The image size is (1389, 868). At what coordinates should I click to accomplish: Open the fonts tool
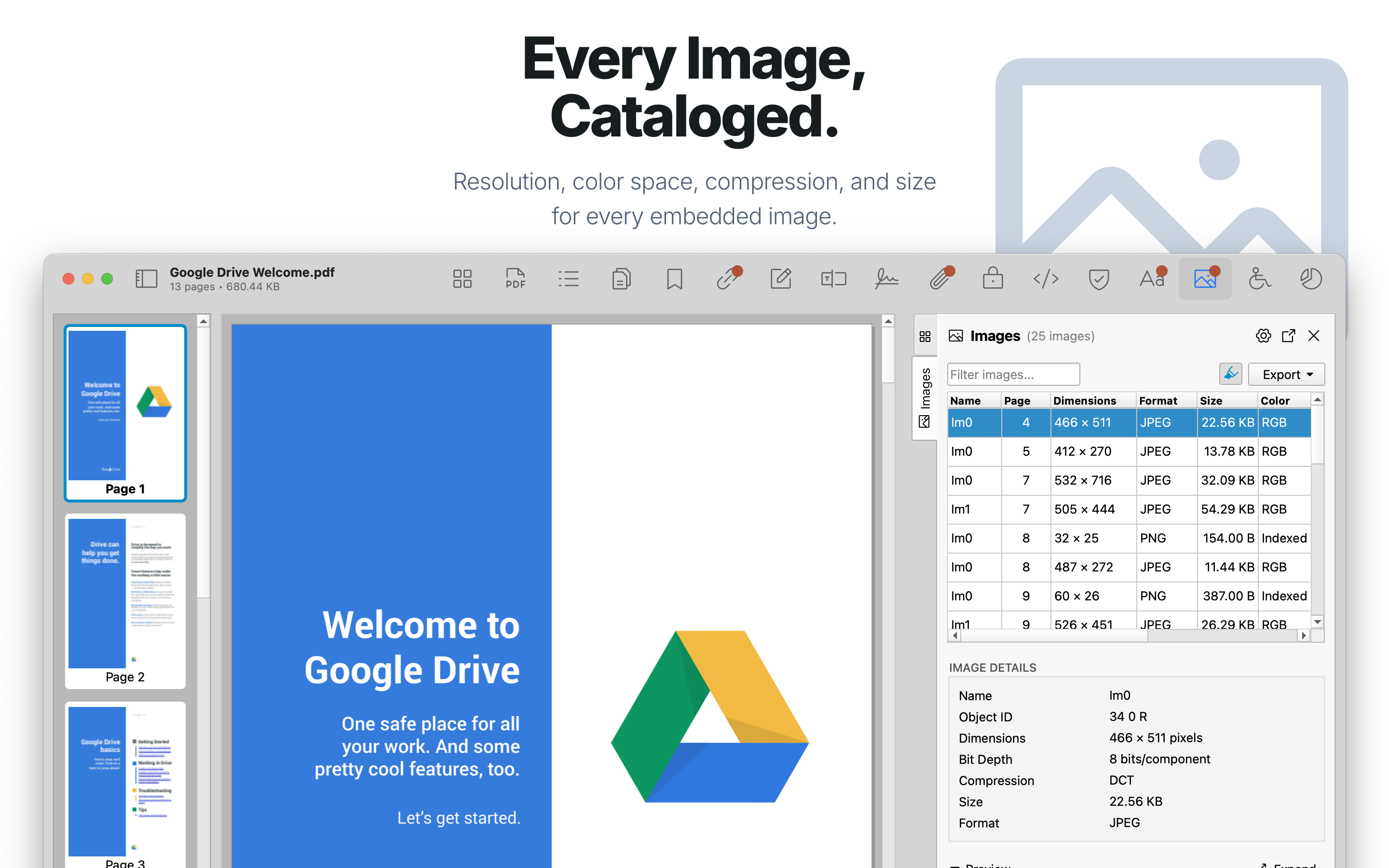[x=1153, y=278]
